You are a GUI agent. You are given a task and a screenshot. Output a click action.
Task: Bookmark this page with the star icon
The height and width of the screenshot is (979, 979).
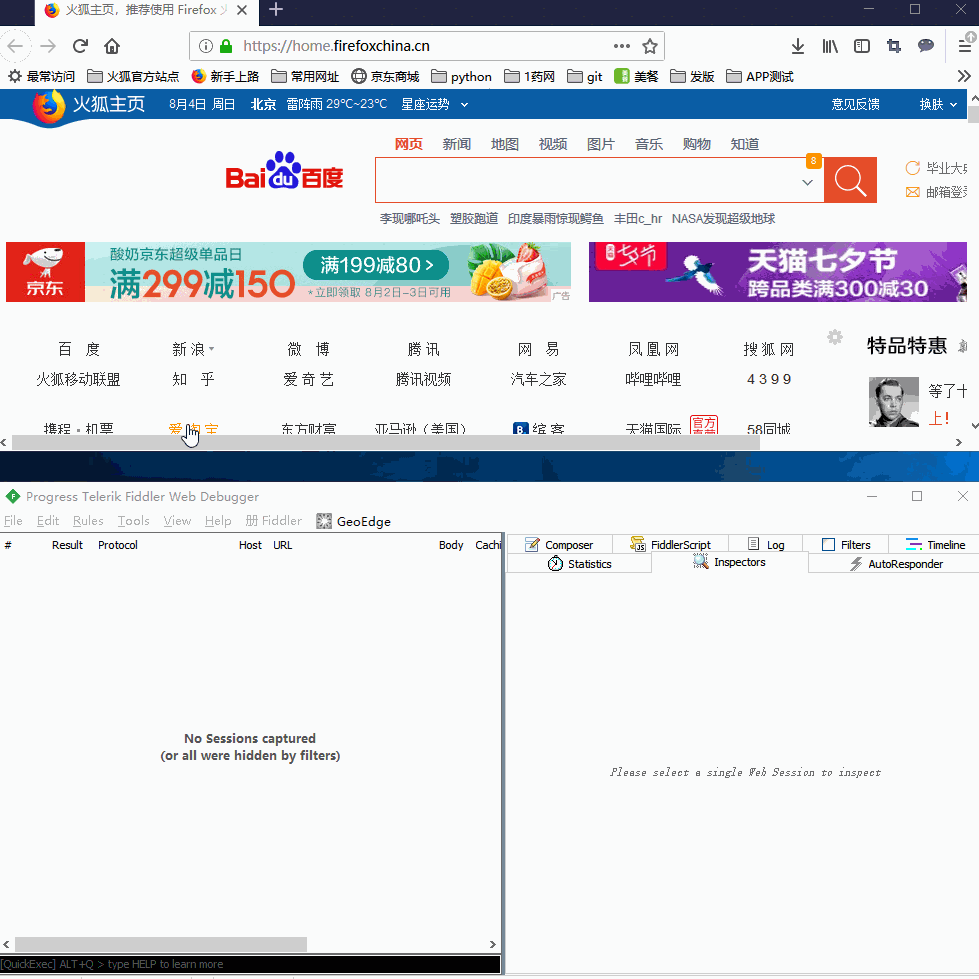[650, 46]
